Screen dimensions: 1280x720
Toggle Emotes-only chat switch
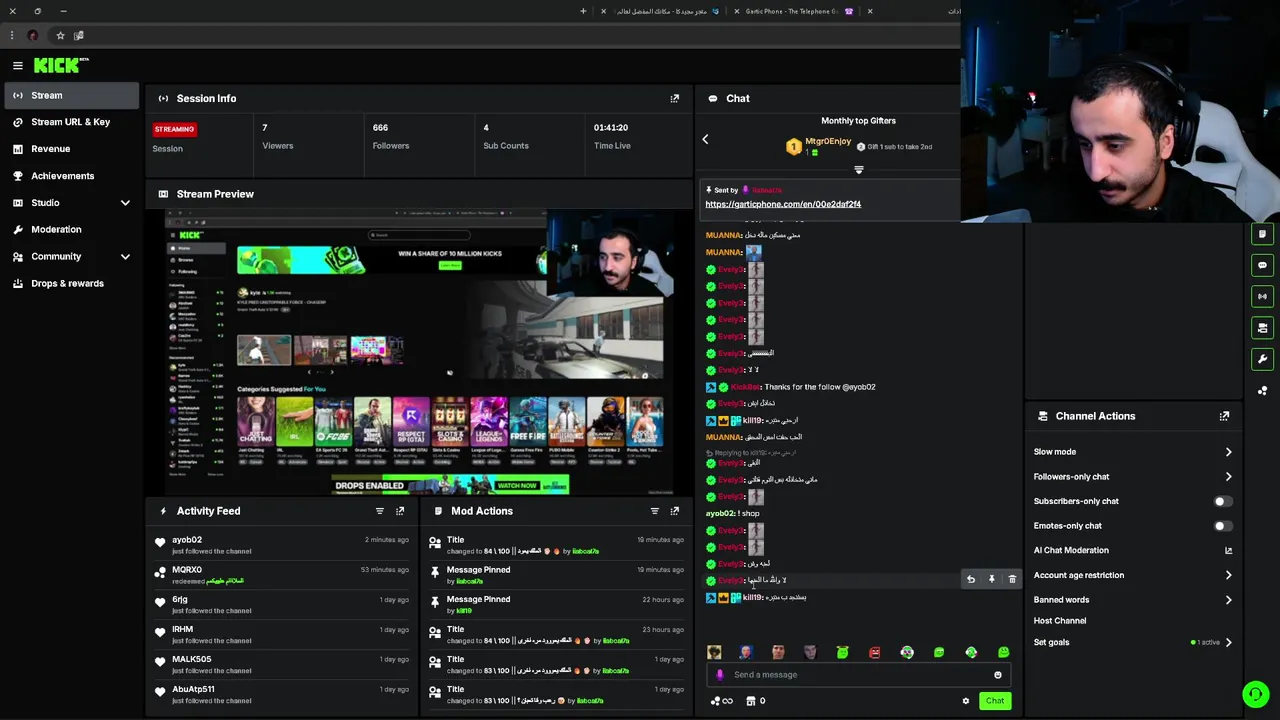coord(1223,526)
